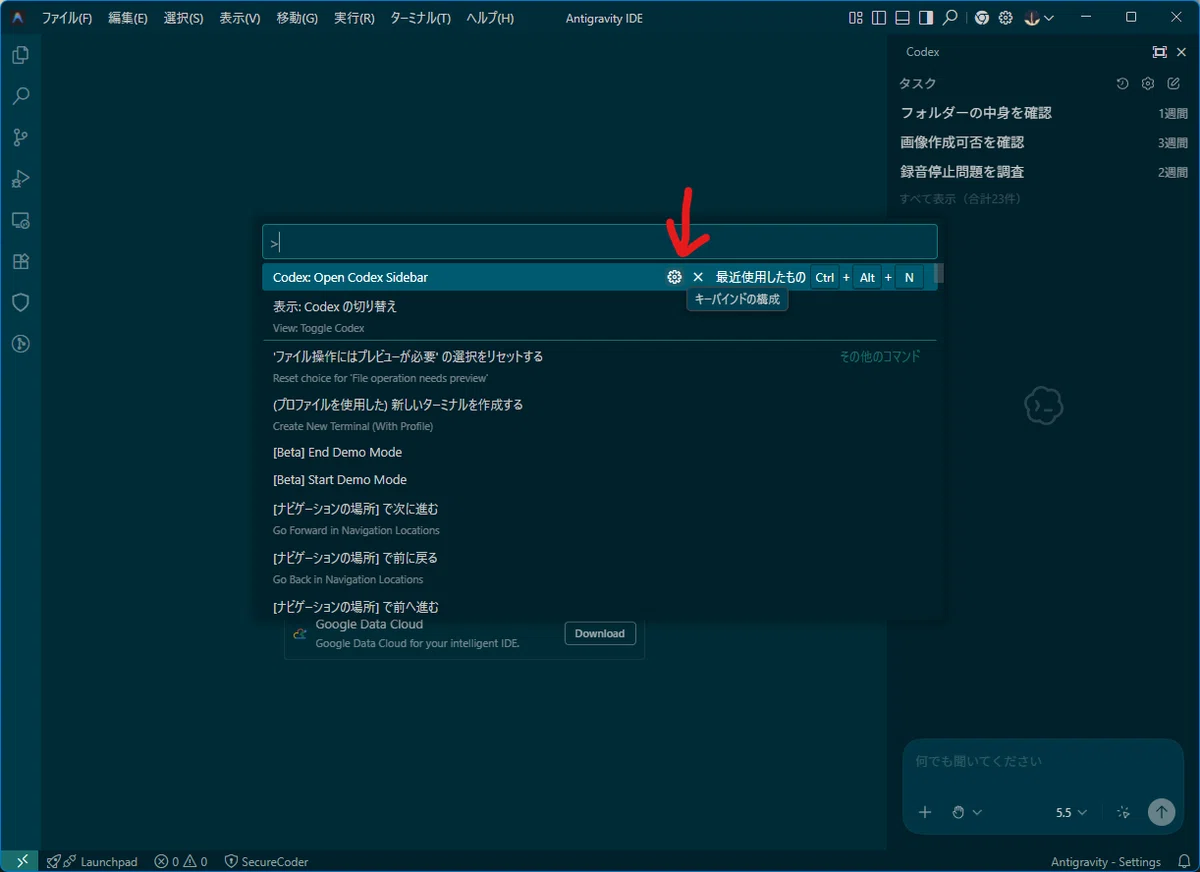Open the 画像作成可否を確認 task
Image resolution: width=1200 pixels, height=872 pixels.
coord(1043,142)
